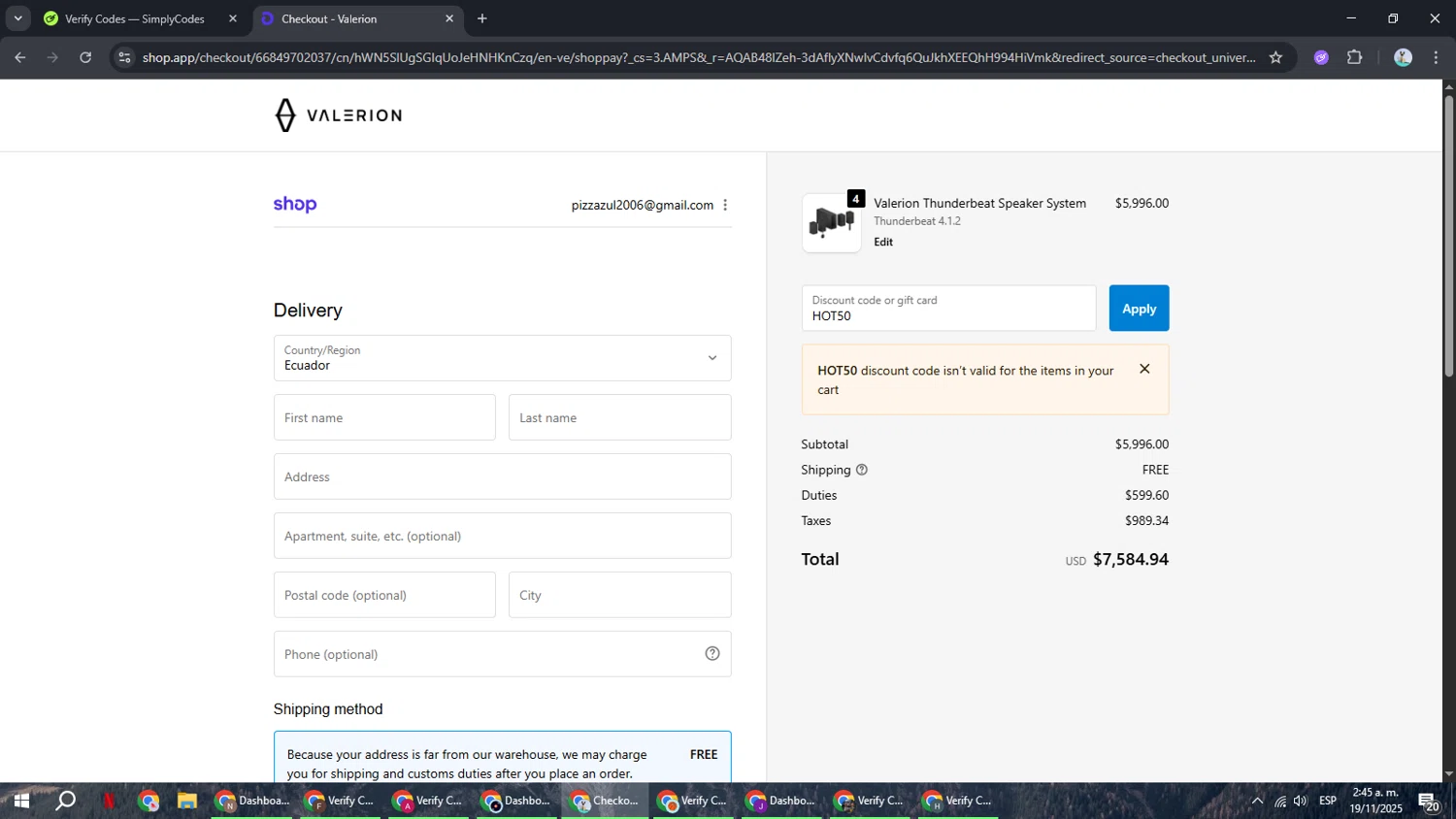Click the Postal code field

tap(384, 595)
